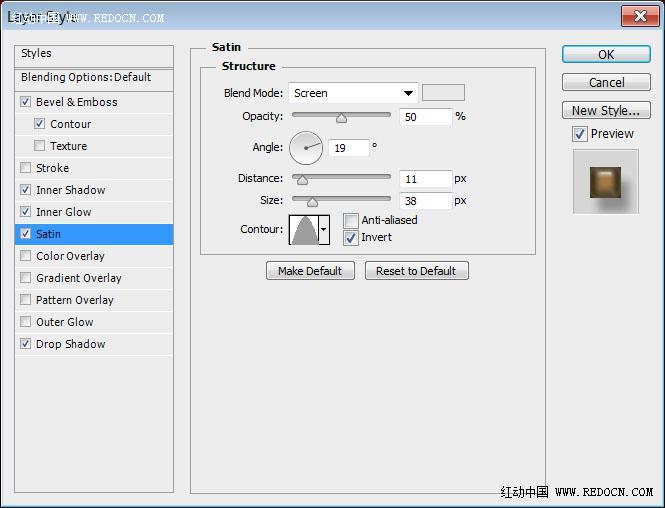
Task: Toggle the Bevel & Emboss checkbox
Action: 25,102
